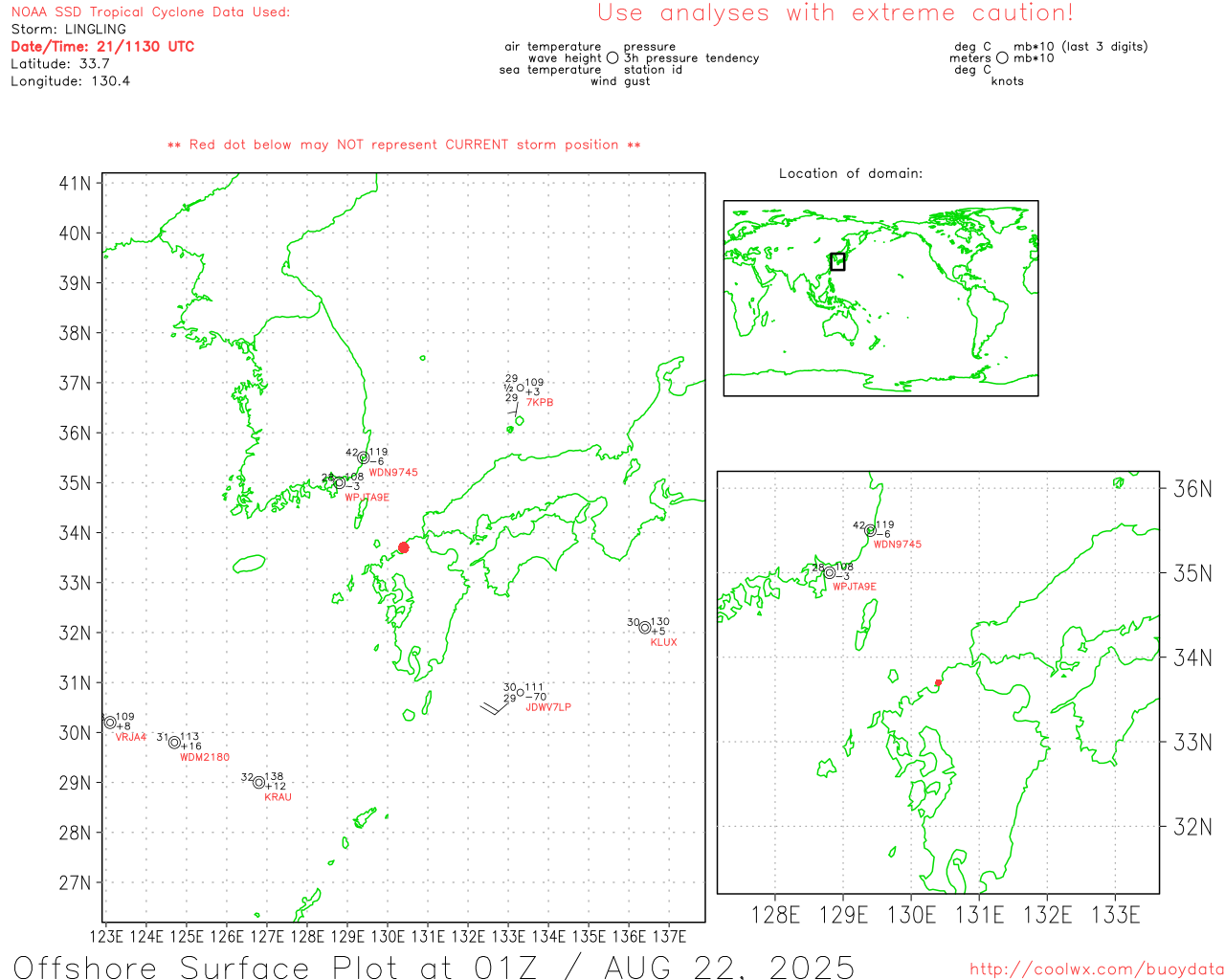Click the JDWV7LP wind barb symbol
The width and height of the screenshot is (1225, 980).
496,708
